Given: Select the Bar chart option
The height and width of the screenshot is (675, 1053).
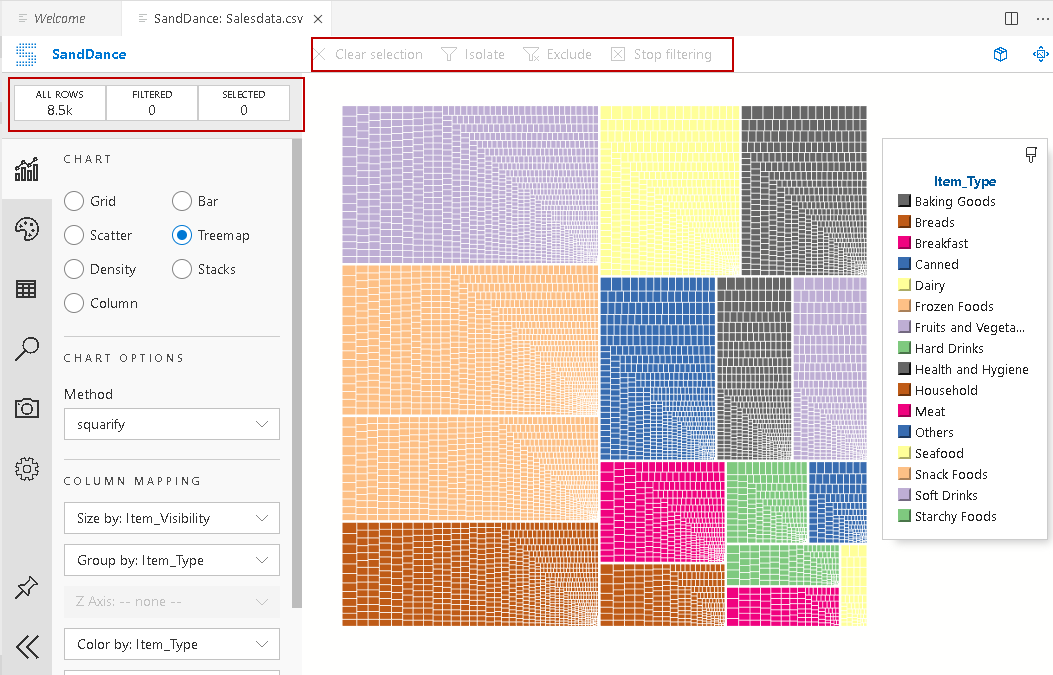Looking at the screenshot, I should click(182, 201).
